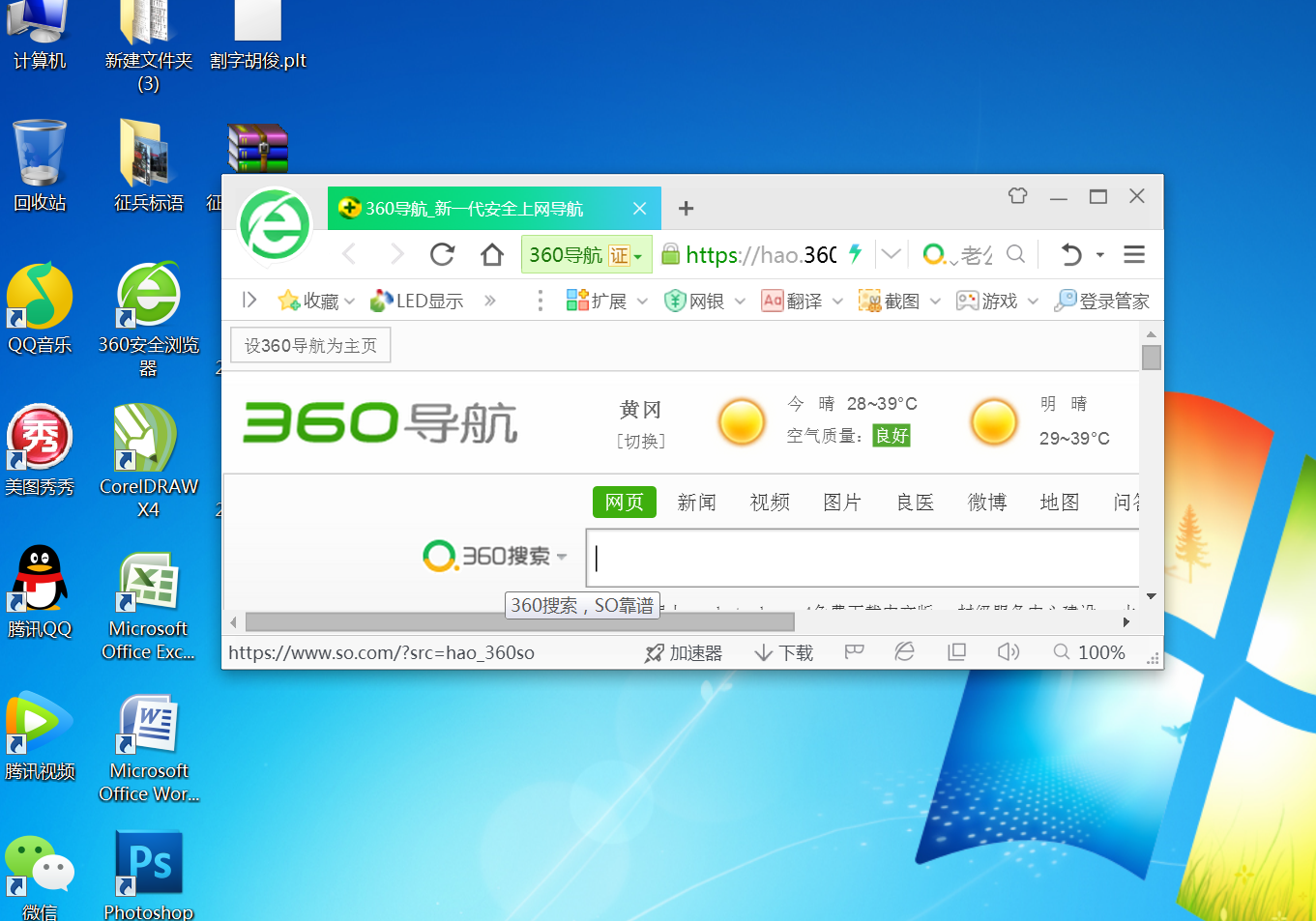
Task: Toggle the sidebar panel icon
Action: (249, 301)
